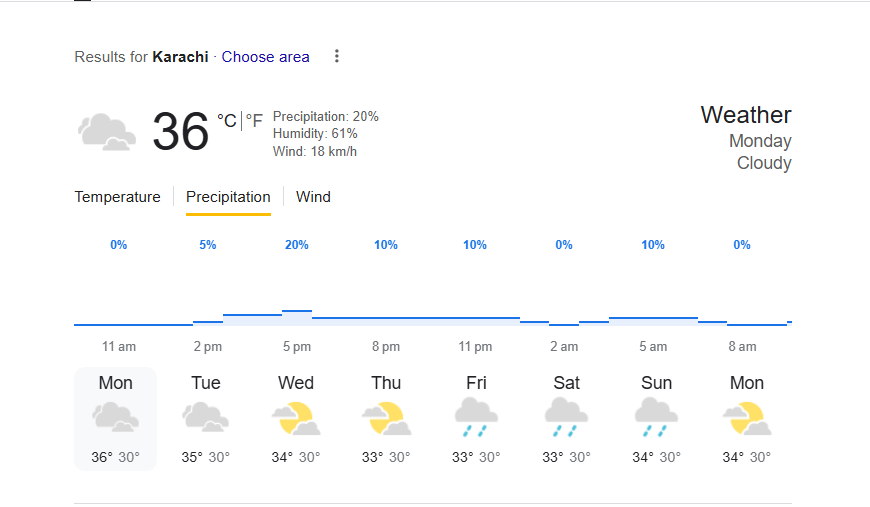Click the 11 pm 10% precipitation value
The width and height of the screenshot is (870, 507).
[475, 245]
